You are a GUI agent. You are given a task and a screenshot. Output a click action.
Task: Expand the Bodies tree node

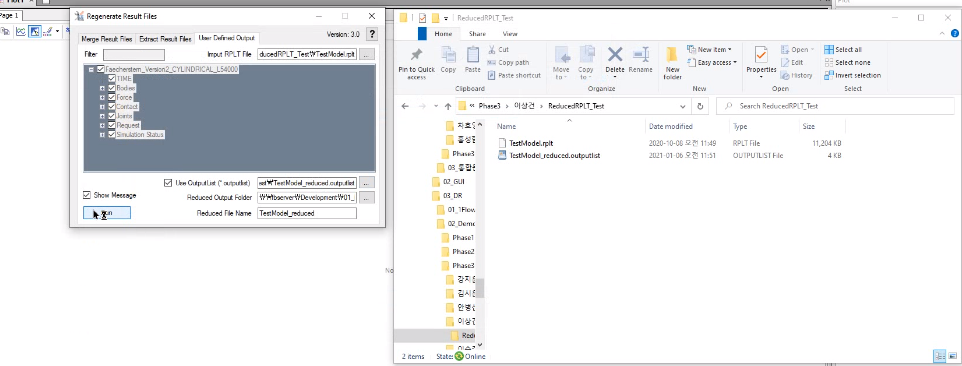click(102, 88)
